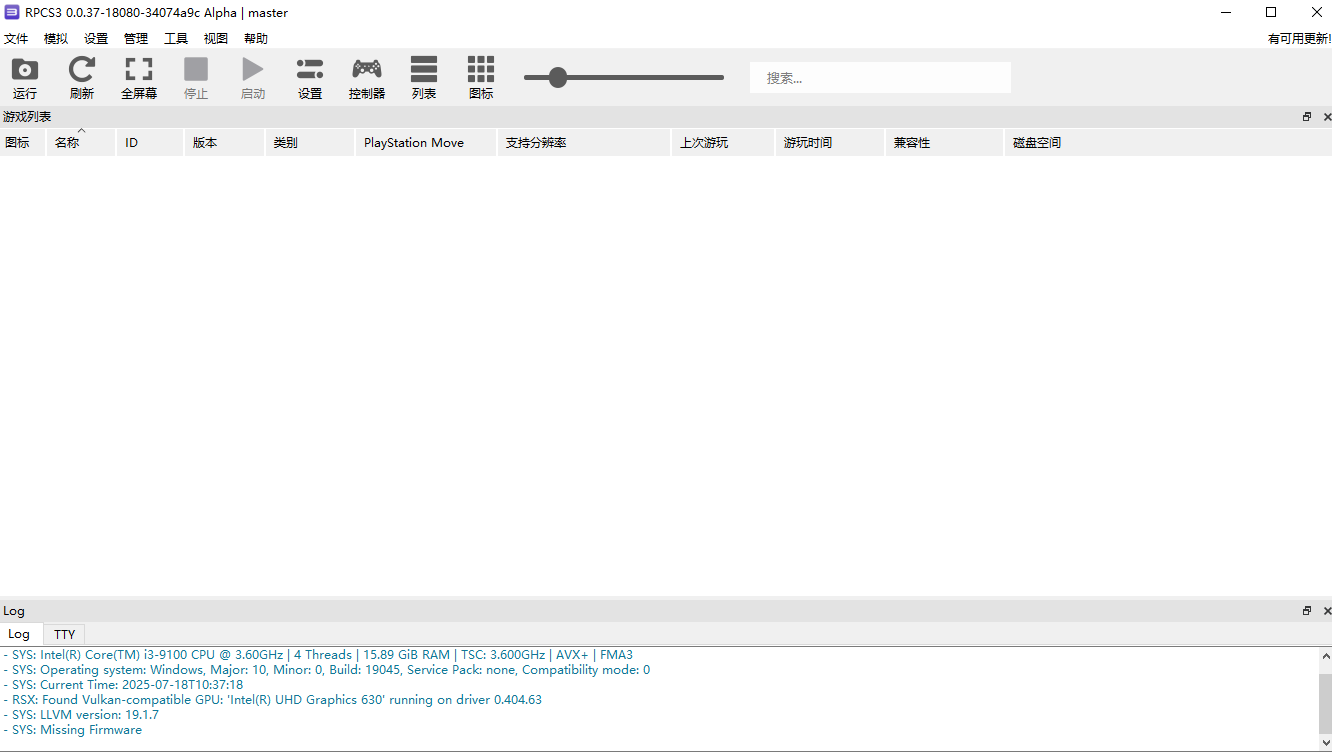This screenshot has height=752, width=1332.
Task: Open the 管理 menu
Action: [x=136, y=39]
